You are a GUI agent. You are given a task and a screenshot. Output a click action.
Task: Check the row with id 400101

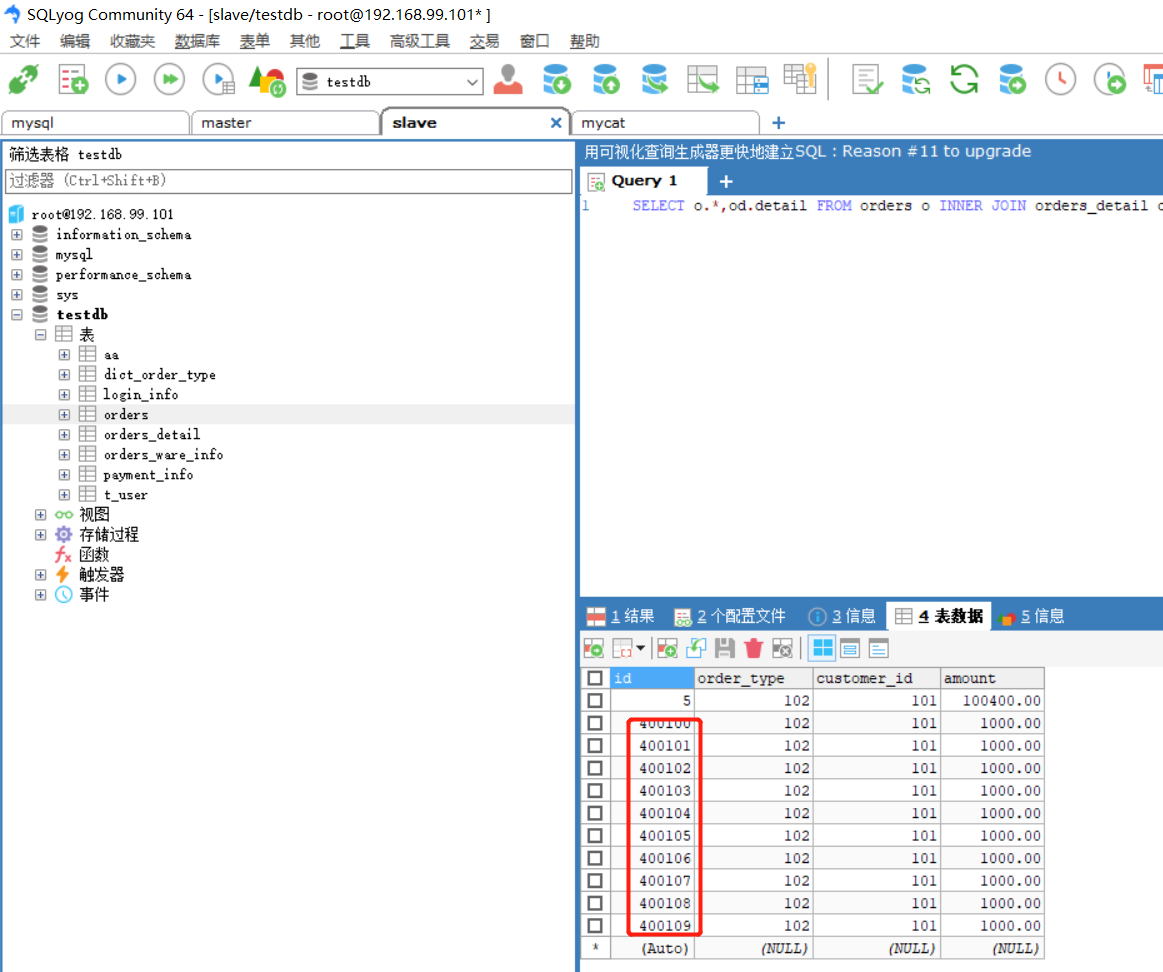(x=595, y=746)
